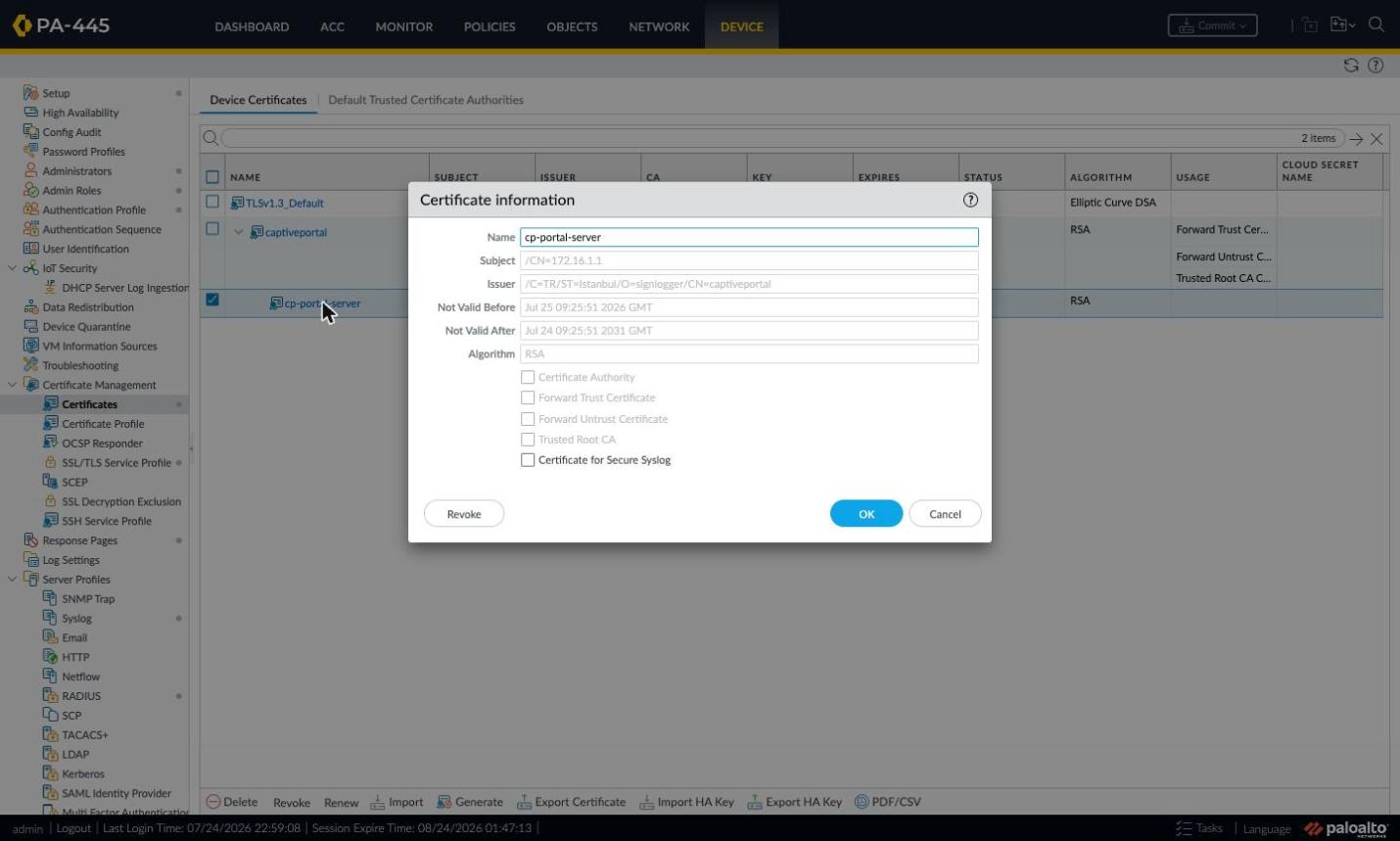This screenshot has height=841, width=1400.
Task: Click the User Identification icon
Action: click(x=30, y=249)
